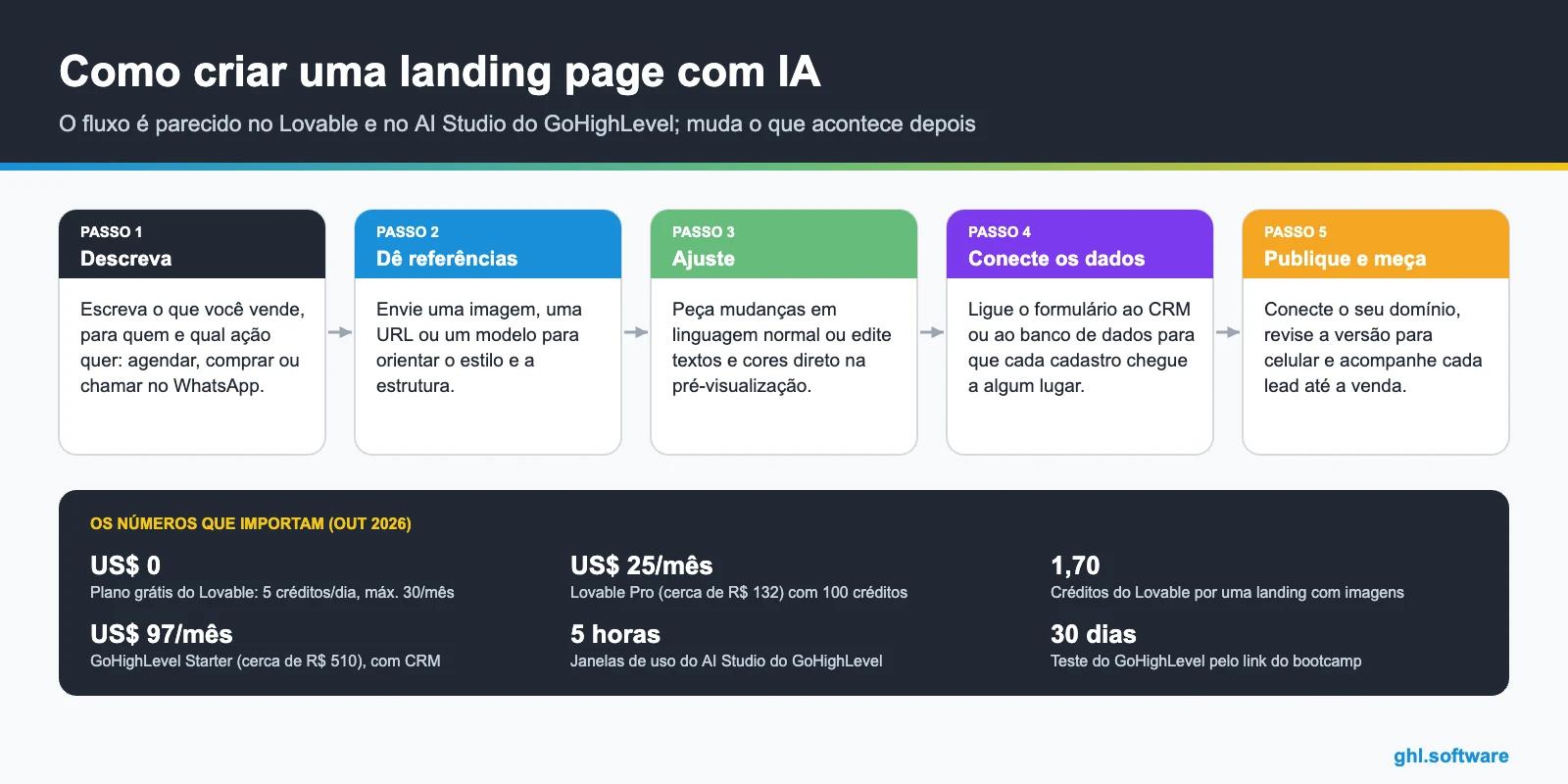Image resolution: width=1568 pixels, height=784 pixels.
Task: Select the "1,70" figure
Action: pos(1075,565)
